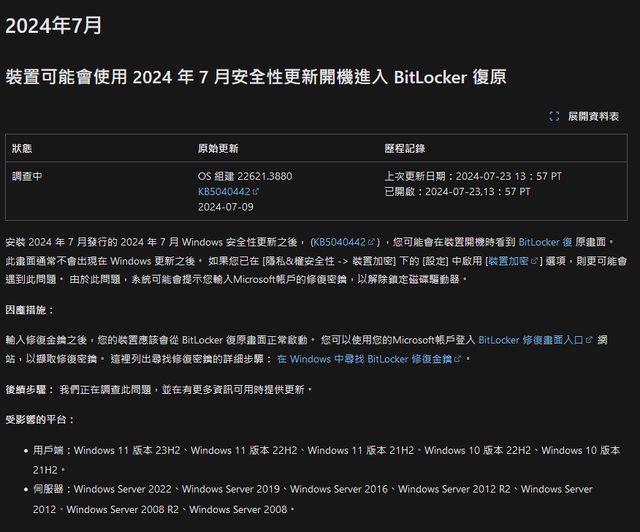This screenshot has width=640, height=532.
Task: Click the 歷程記錄 column header
Action: 404,148
